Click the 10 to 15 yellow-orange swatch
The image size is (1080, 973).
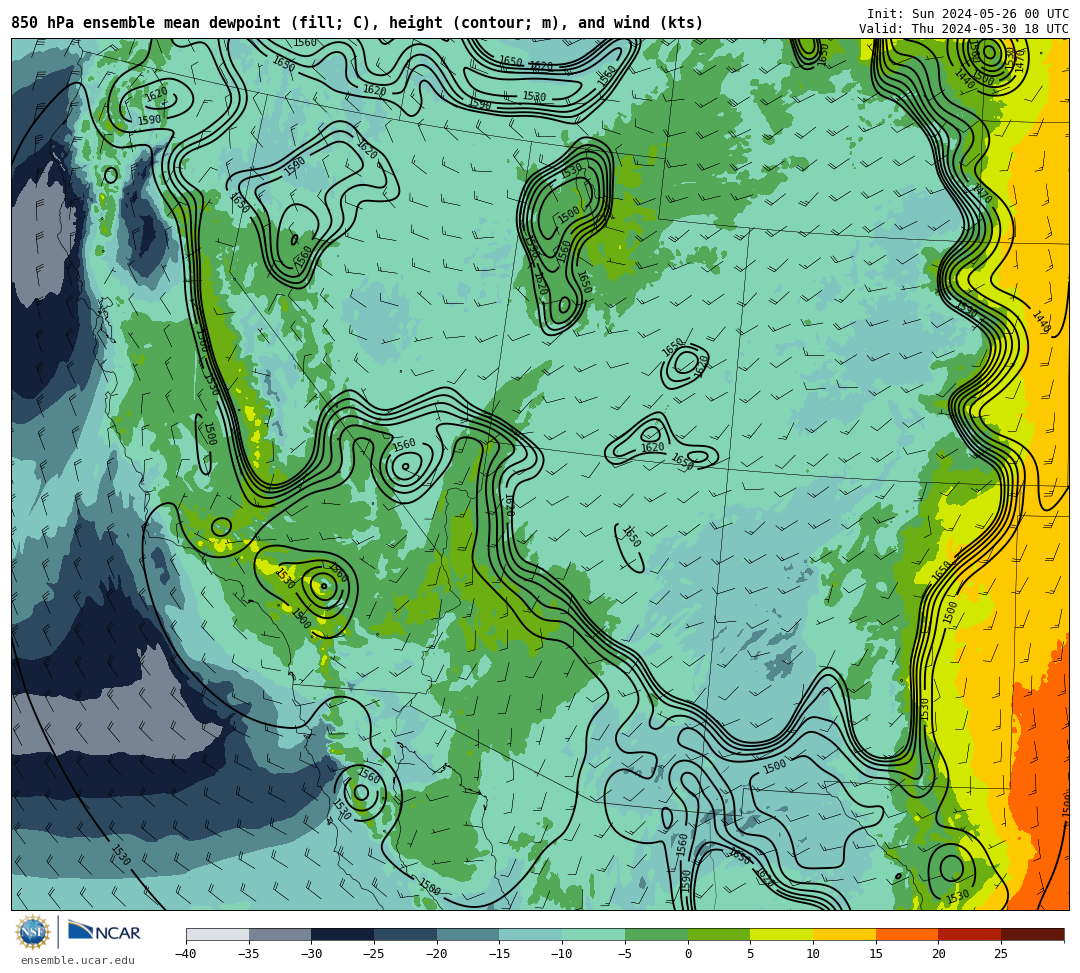844,934
